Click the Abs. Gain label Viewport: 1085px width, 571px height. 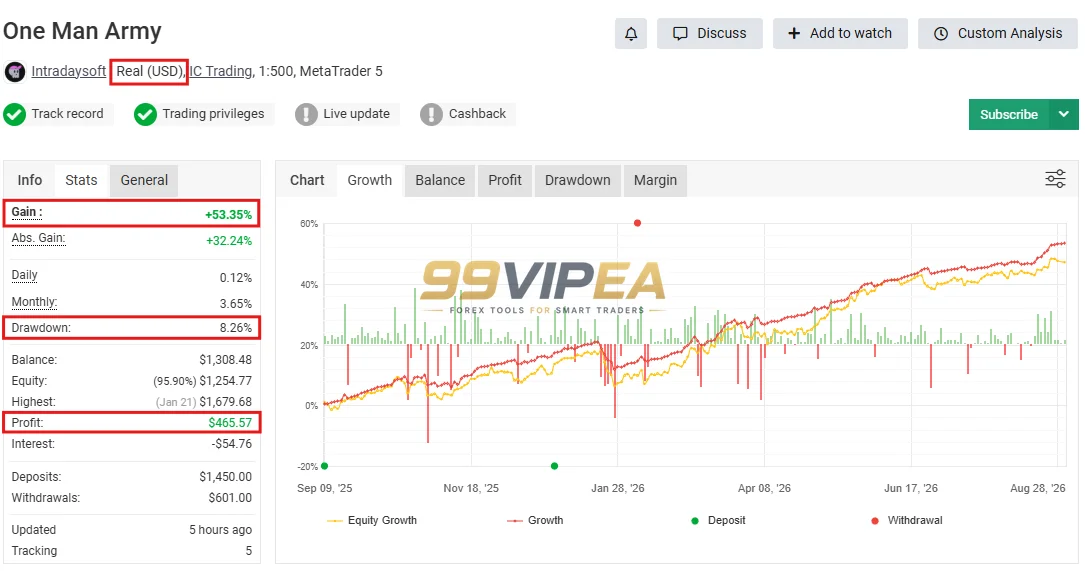38,238
